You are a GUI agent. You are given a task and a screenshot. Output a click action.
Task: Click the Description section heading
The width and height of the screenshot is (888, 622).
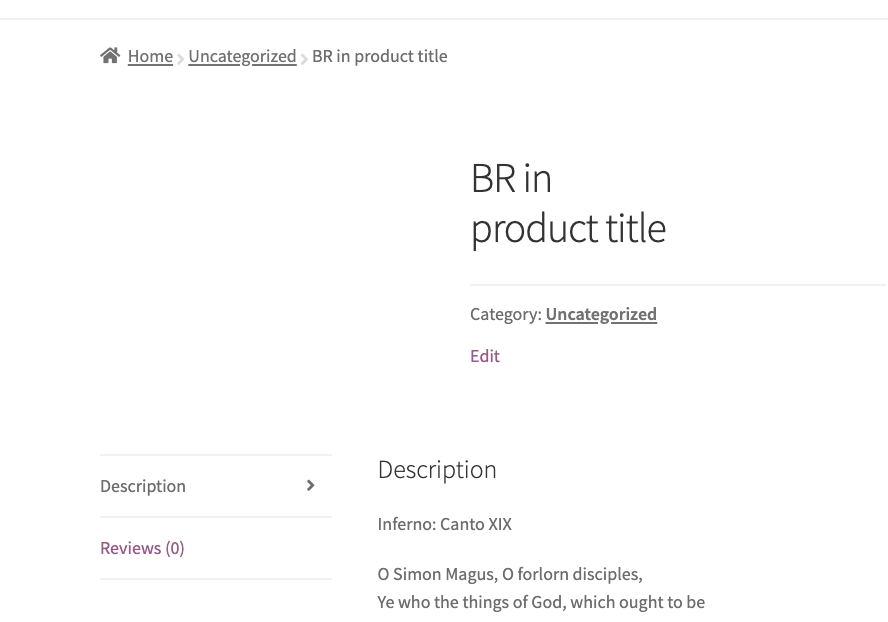[437, 469]
